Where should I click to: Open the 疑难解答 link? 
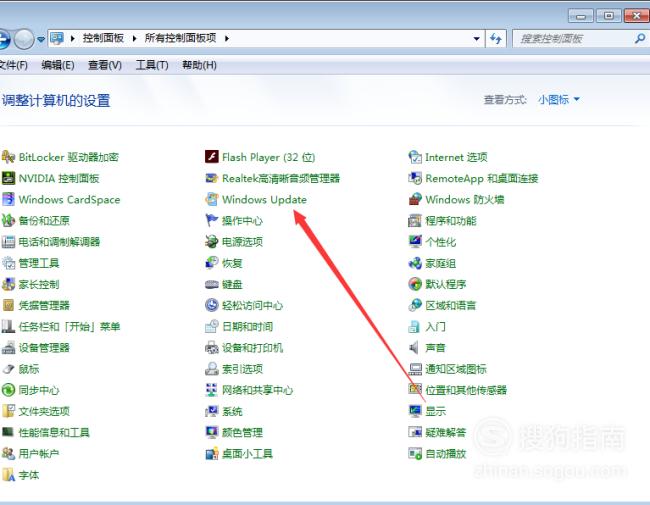coord(446,432)
